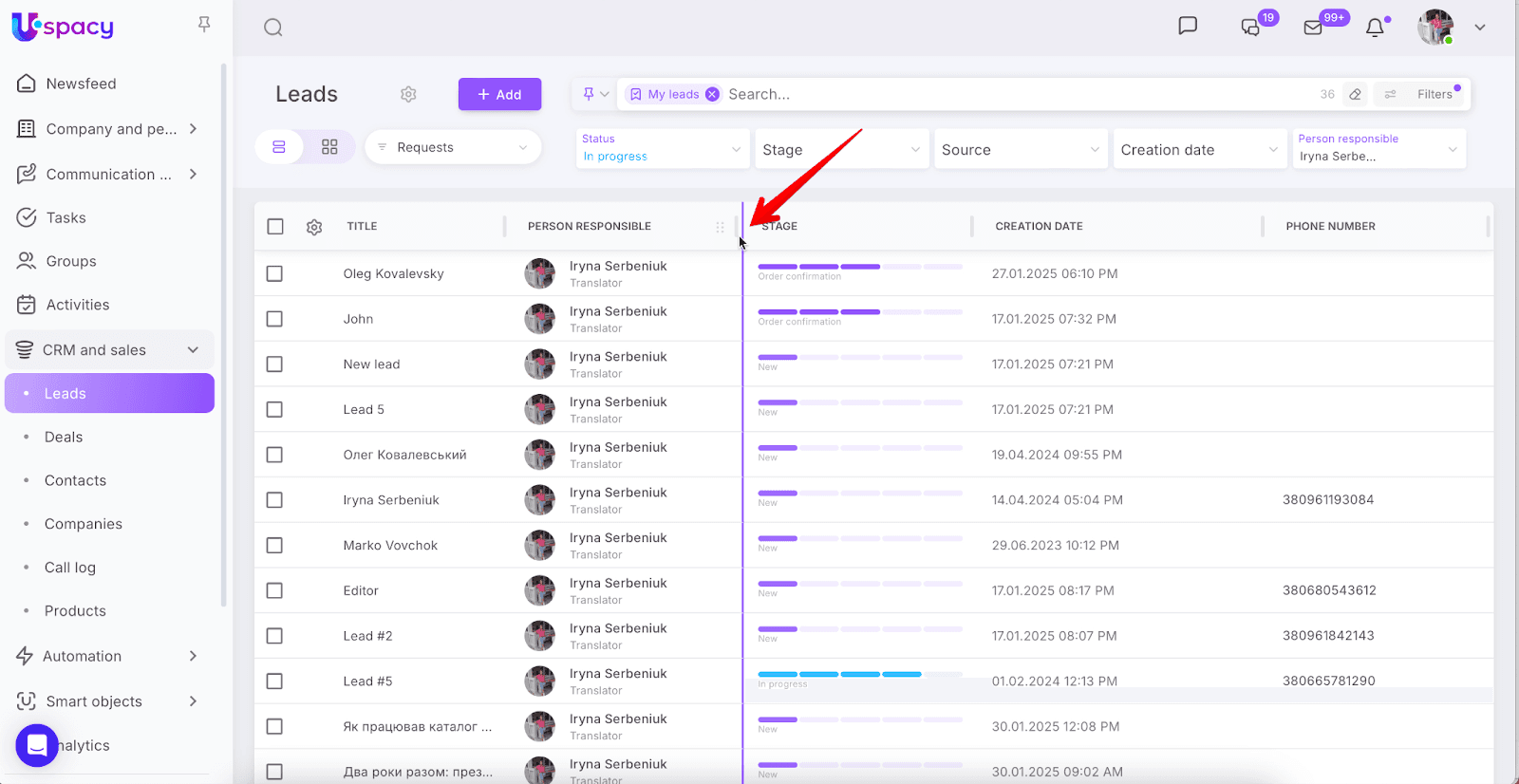Open the email inbox envelope icon
The width and height of the screenshot is (1519, 784).
coord(1313,28)
